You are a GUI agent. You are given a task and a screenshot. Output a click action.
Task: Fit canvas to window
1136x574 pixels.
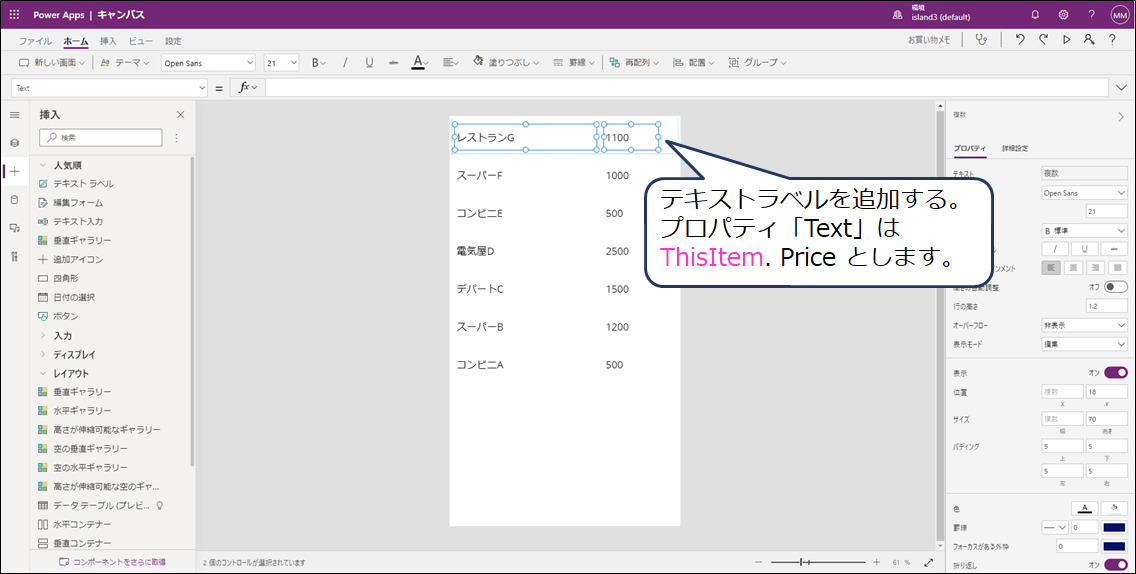tap(929, 562)
